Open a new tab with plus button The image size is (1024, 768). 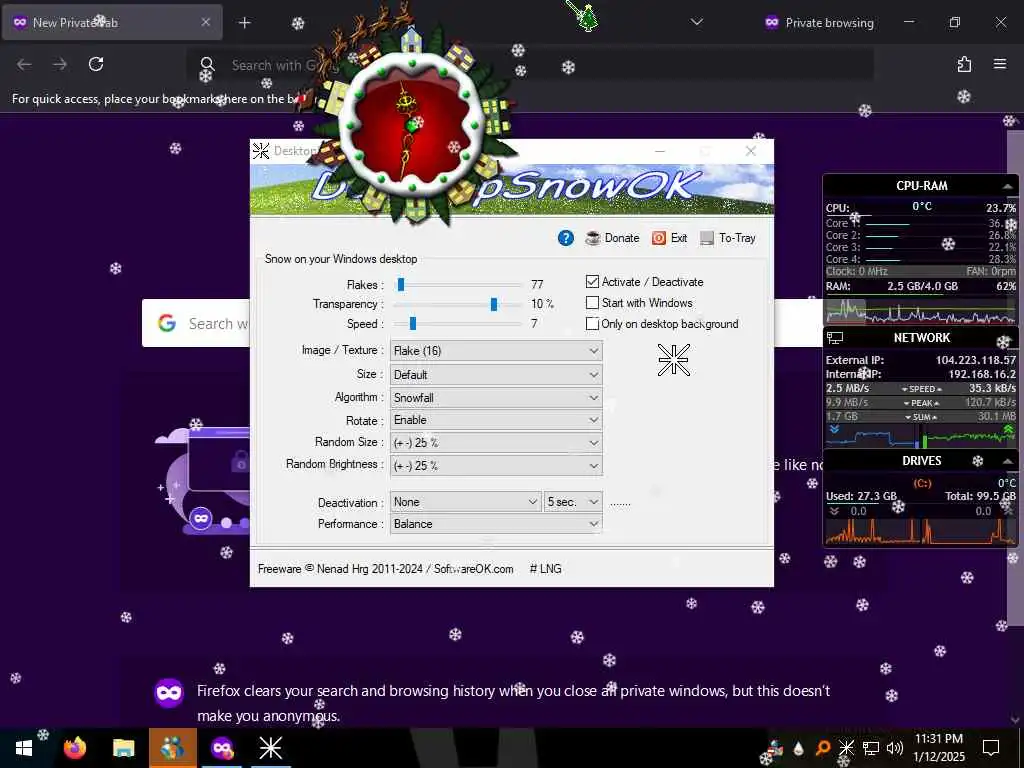(x=244, y=23)
